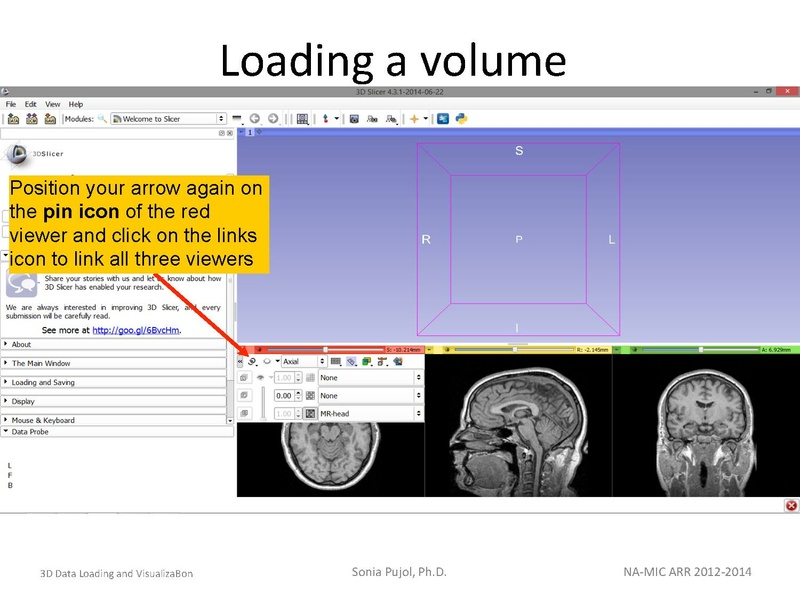Click the module search magnifier icon
The height and width of the screenshot is (600, 800).
tap(102, 119)
